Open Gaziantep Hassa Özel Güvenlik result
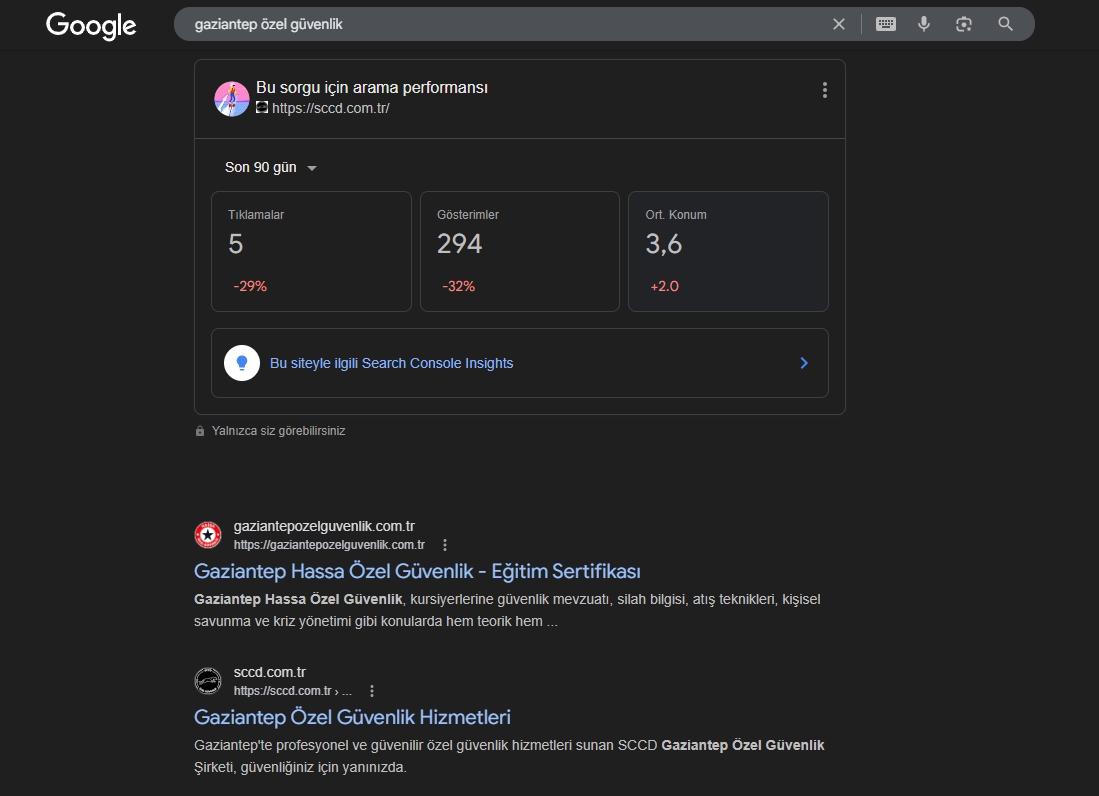Screen dimensions: 1099x796 click(x=417, y=571)
